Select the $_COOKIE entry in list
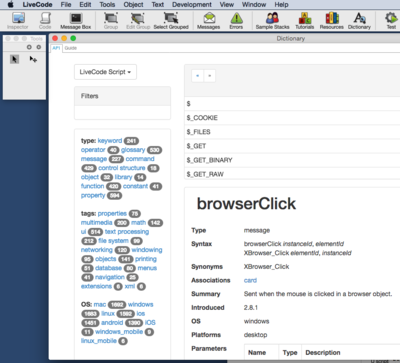Image resolution: width=400 pixels, height=363 pixels. click(292, 118)
